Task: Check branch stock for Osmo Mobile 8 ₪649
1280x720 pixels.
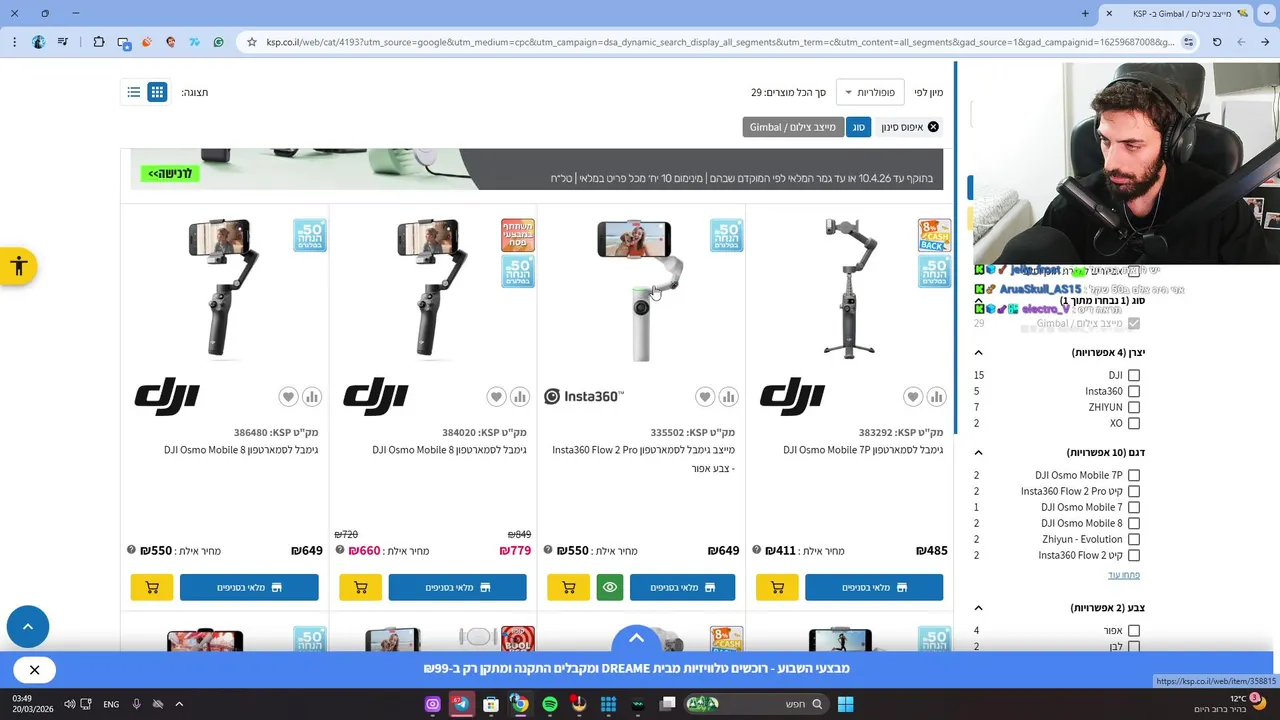Action: pos(249,587)
